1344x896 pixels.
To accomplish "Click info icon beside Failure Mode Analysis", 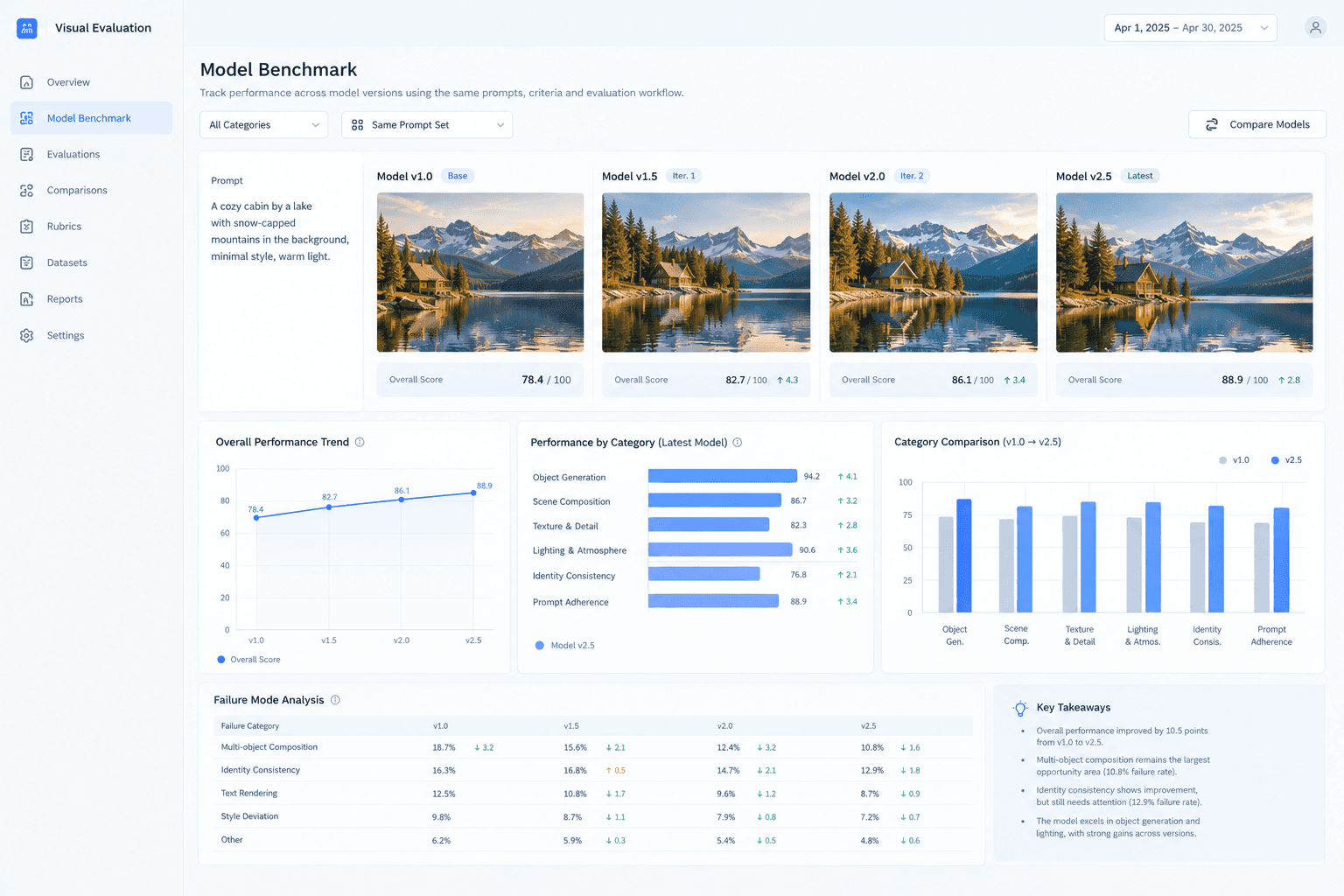I will pos(335,700).
